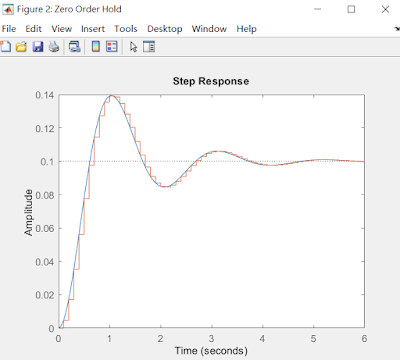Click the response peak near 0.14 amplitude
This screenshot has height=360, width=400.
(x=111, y=96)
